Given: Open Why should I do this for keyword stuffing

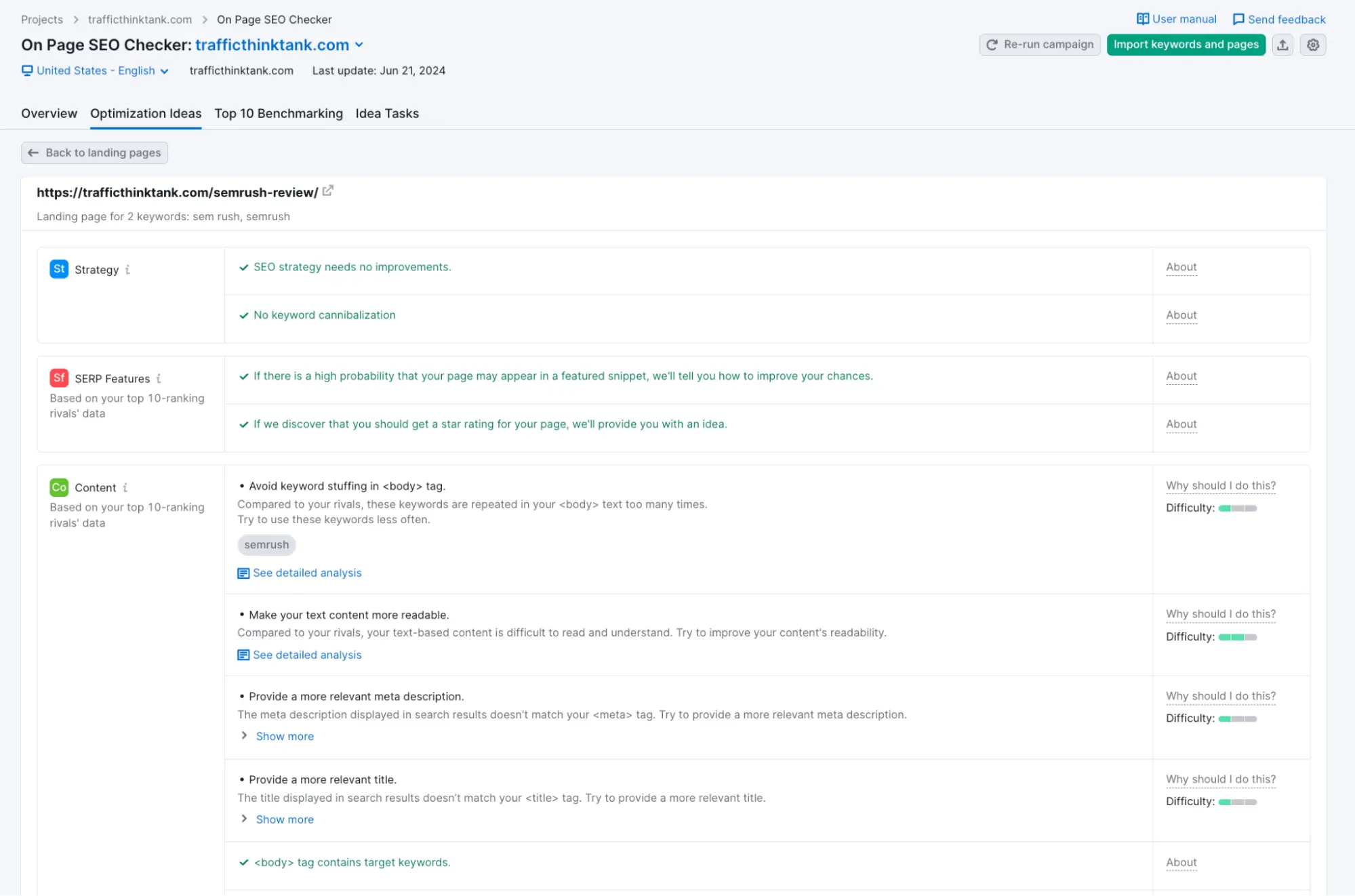Looking at the screenshot, I should click(1220, 485).
